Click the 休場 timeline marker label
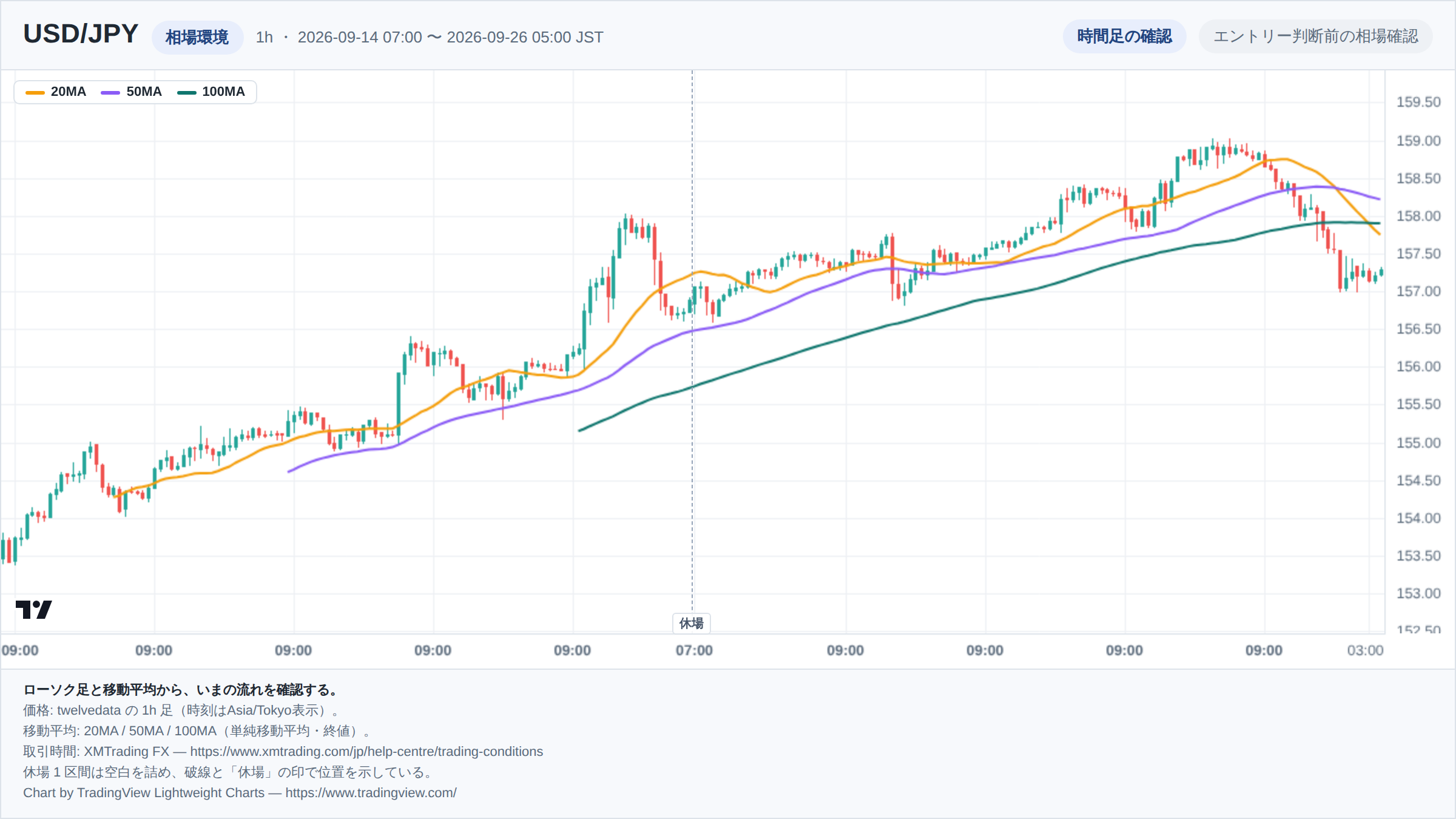This screenshot has width=1456, height=819. pos(692,623)
